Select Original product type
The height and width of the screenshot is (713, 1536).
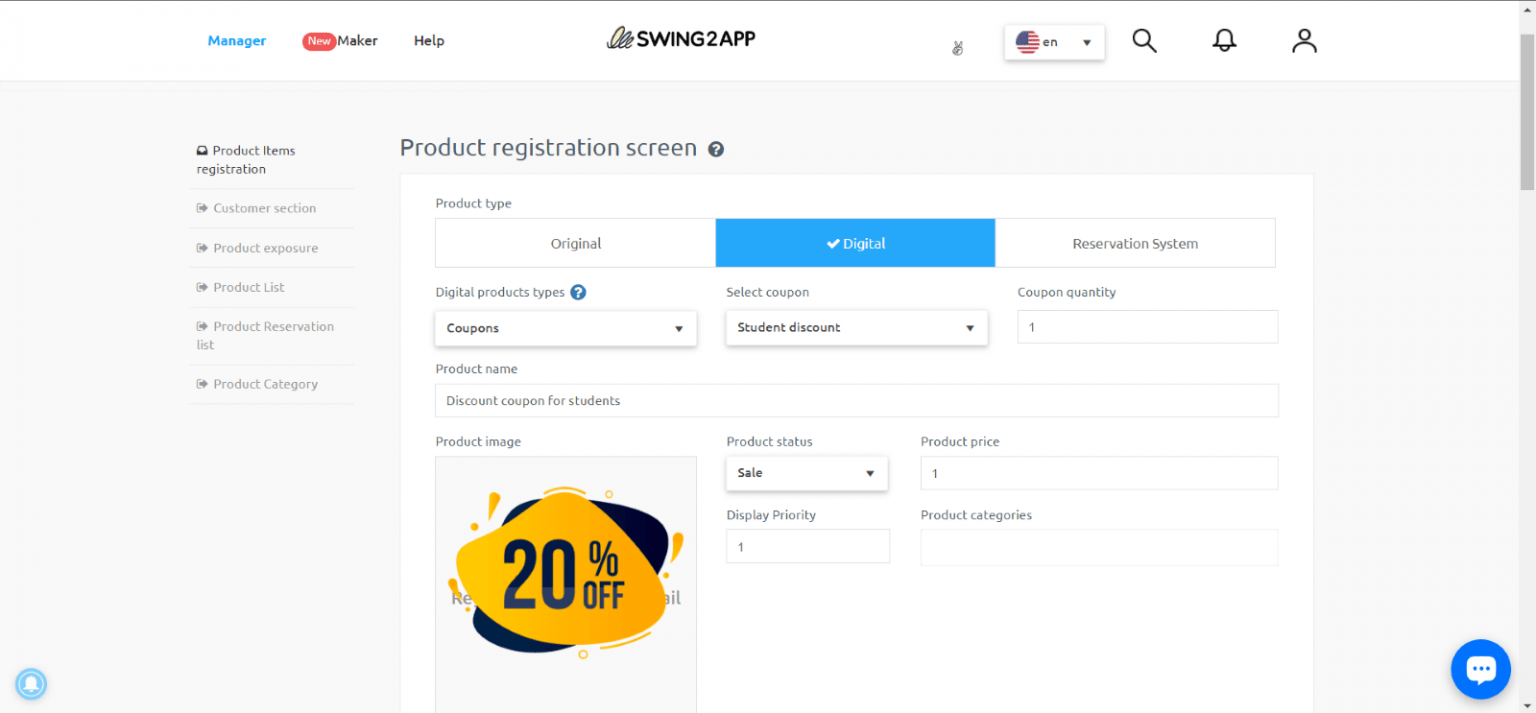(576, 243)
